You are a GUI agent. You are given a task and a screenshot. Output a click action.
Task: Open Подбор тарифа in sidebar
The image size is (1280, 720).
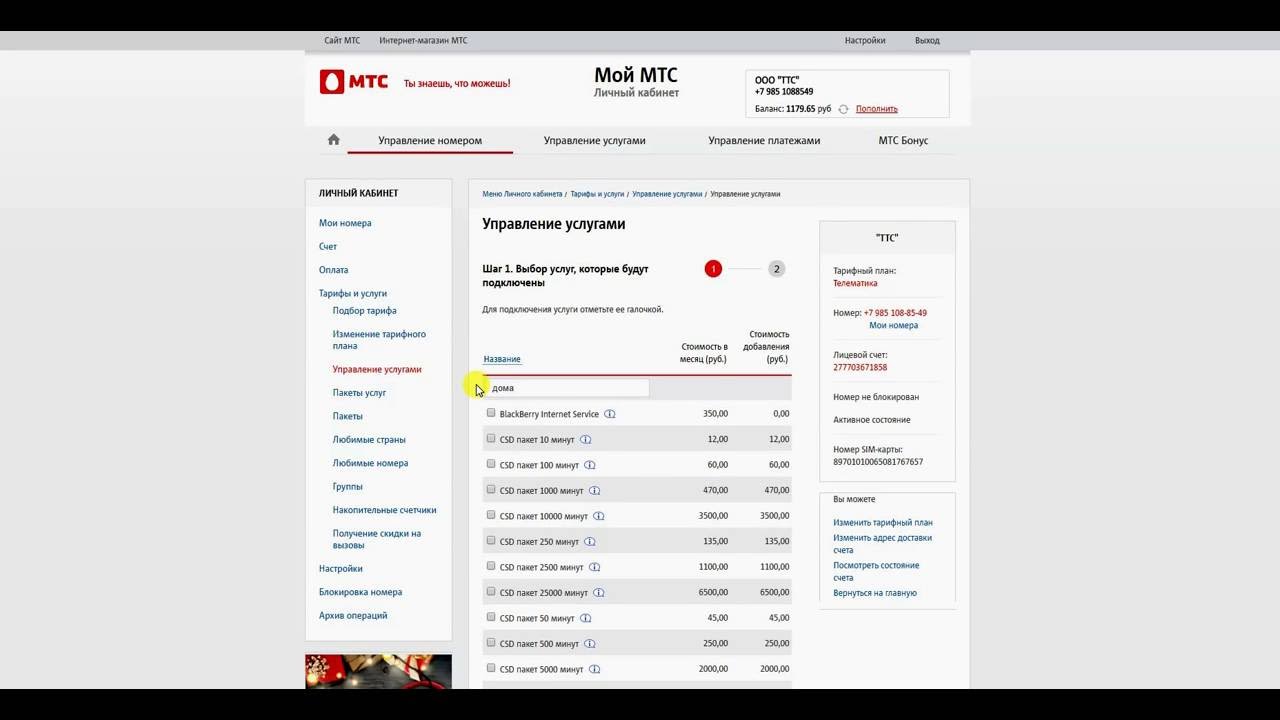[x=365, y=311]
